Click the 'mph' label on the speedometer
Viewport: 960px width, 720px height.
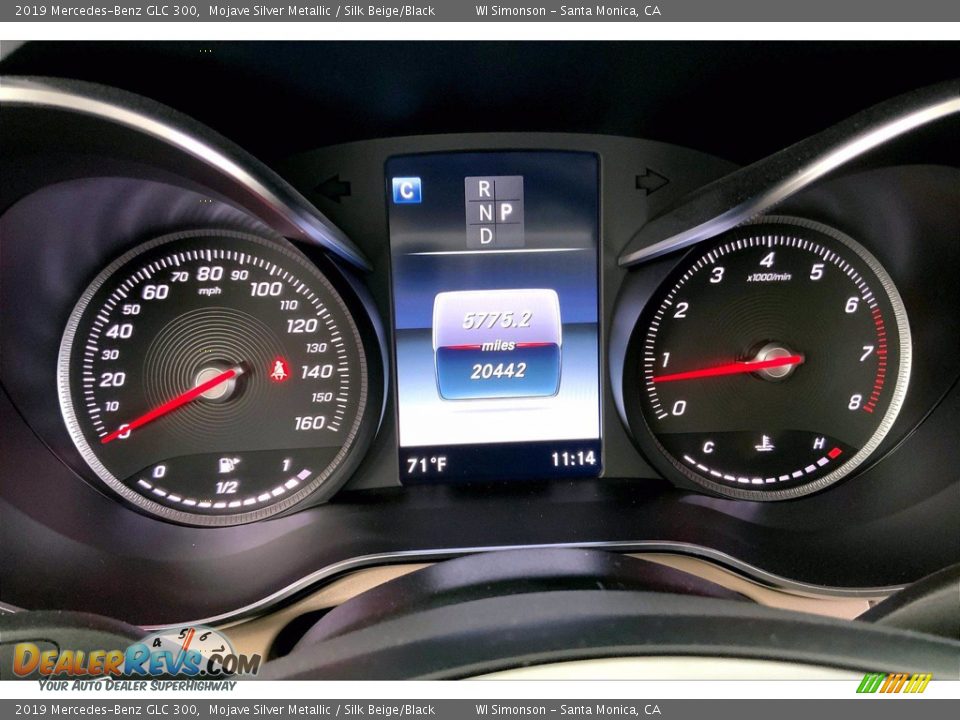(x=210, y=291)
